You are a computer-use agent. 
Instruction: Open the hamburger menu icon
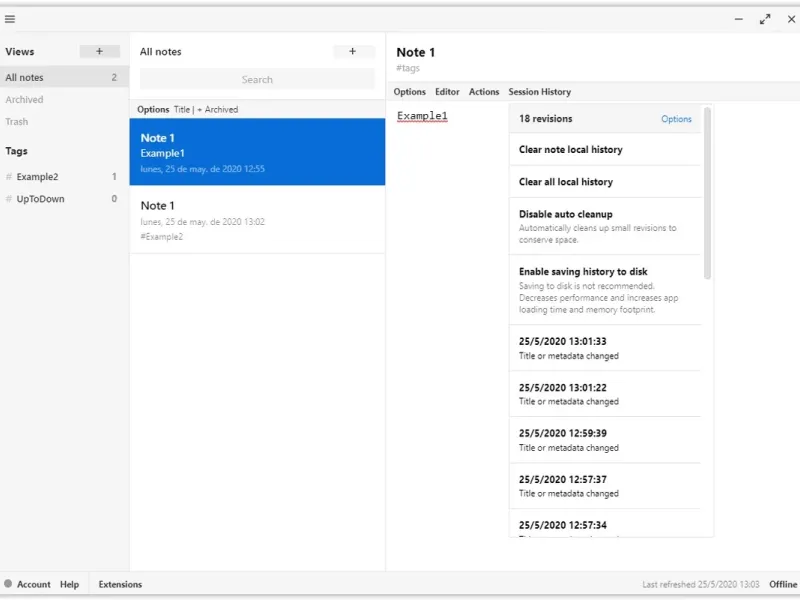(10, 19)
